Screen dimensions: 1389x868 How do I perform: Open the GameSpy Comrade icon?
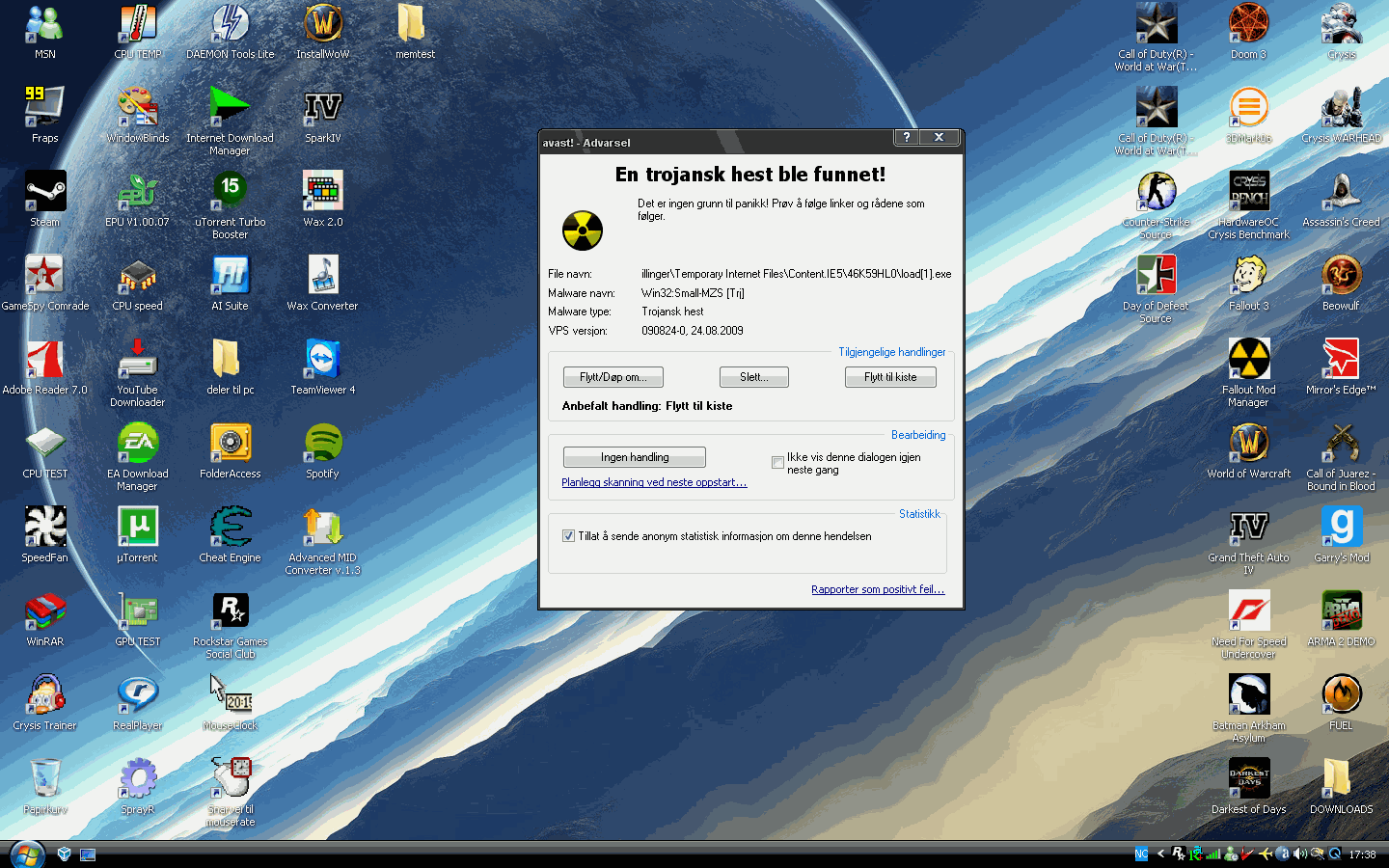45,283
